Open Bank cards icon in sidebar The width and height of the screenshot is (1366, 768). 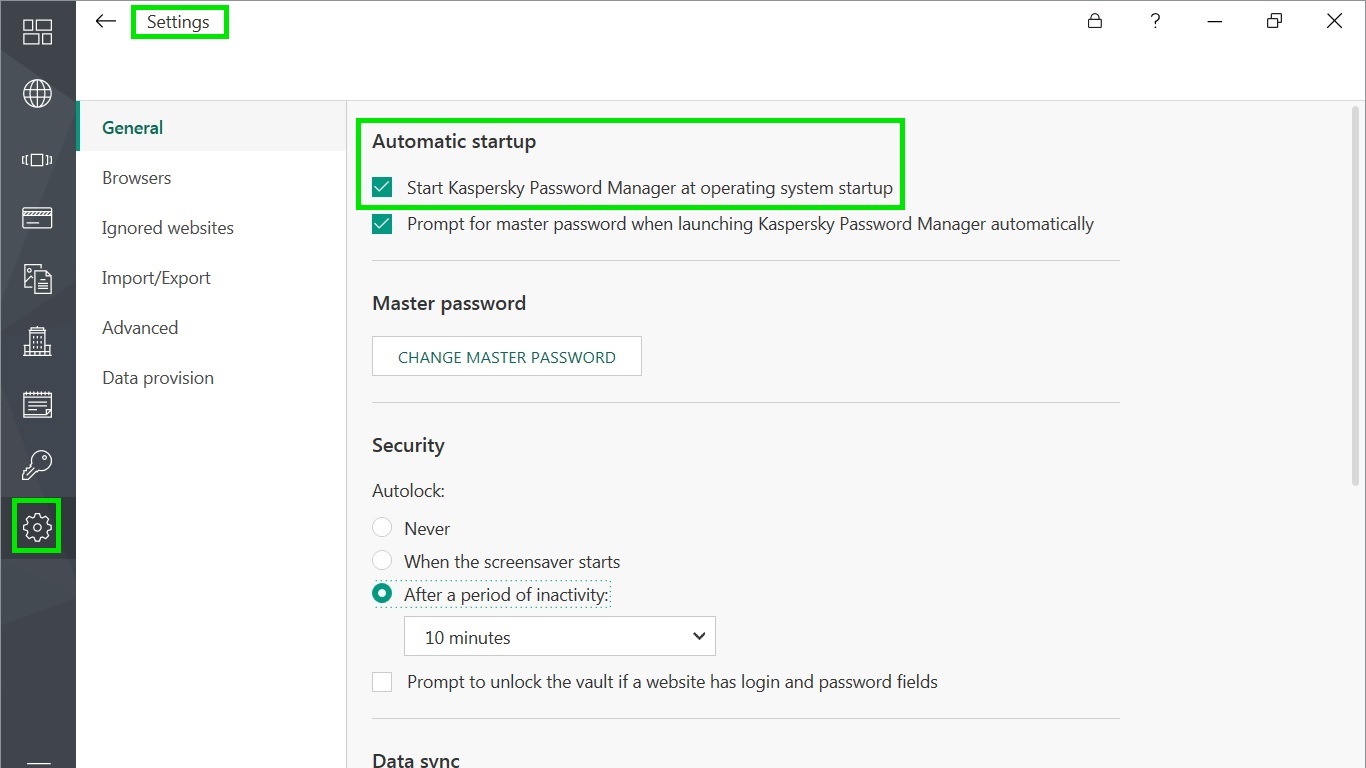click(x=37, y=218)
